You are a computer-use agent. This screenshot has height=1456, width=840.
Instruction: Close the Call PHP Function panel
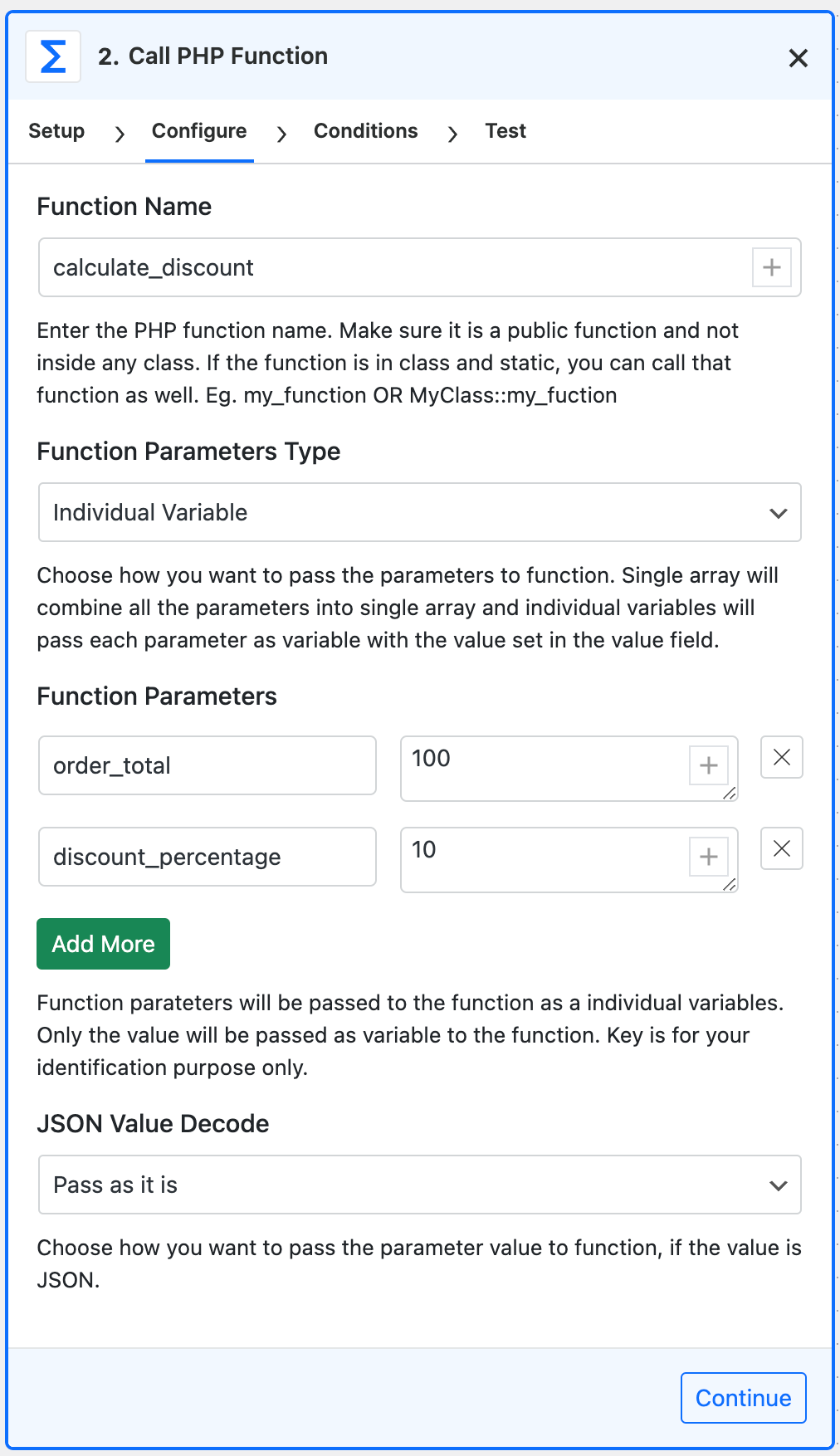pyautogui.click(x=798, y=58)
